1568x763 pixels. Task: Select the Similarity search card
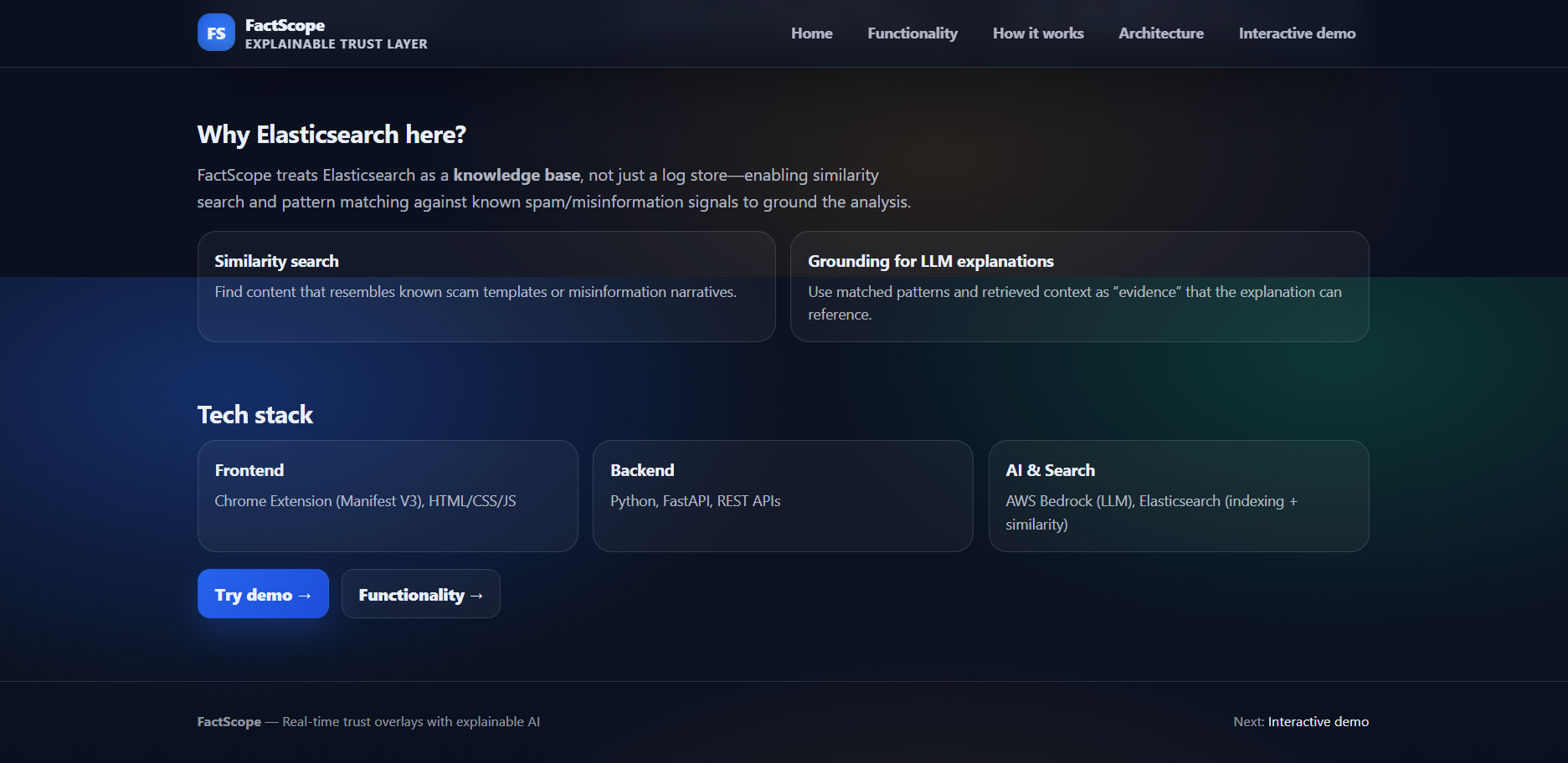[x=486, y=286]
